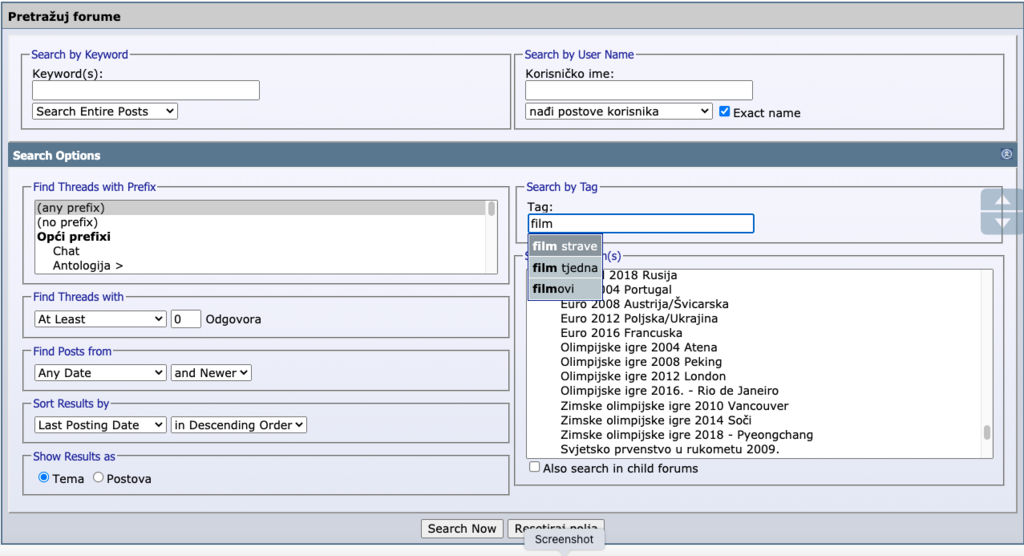Choose the film tjedna tag suggestion

coord(565,268)
